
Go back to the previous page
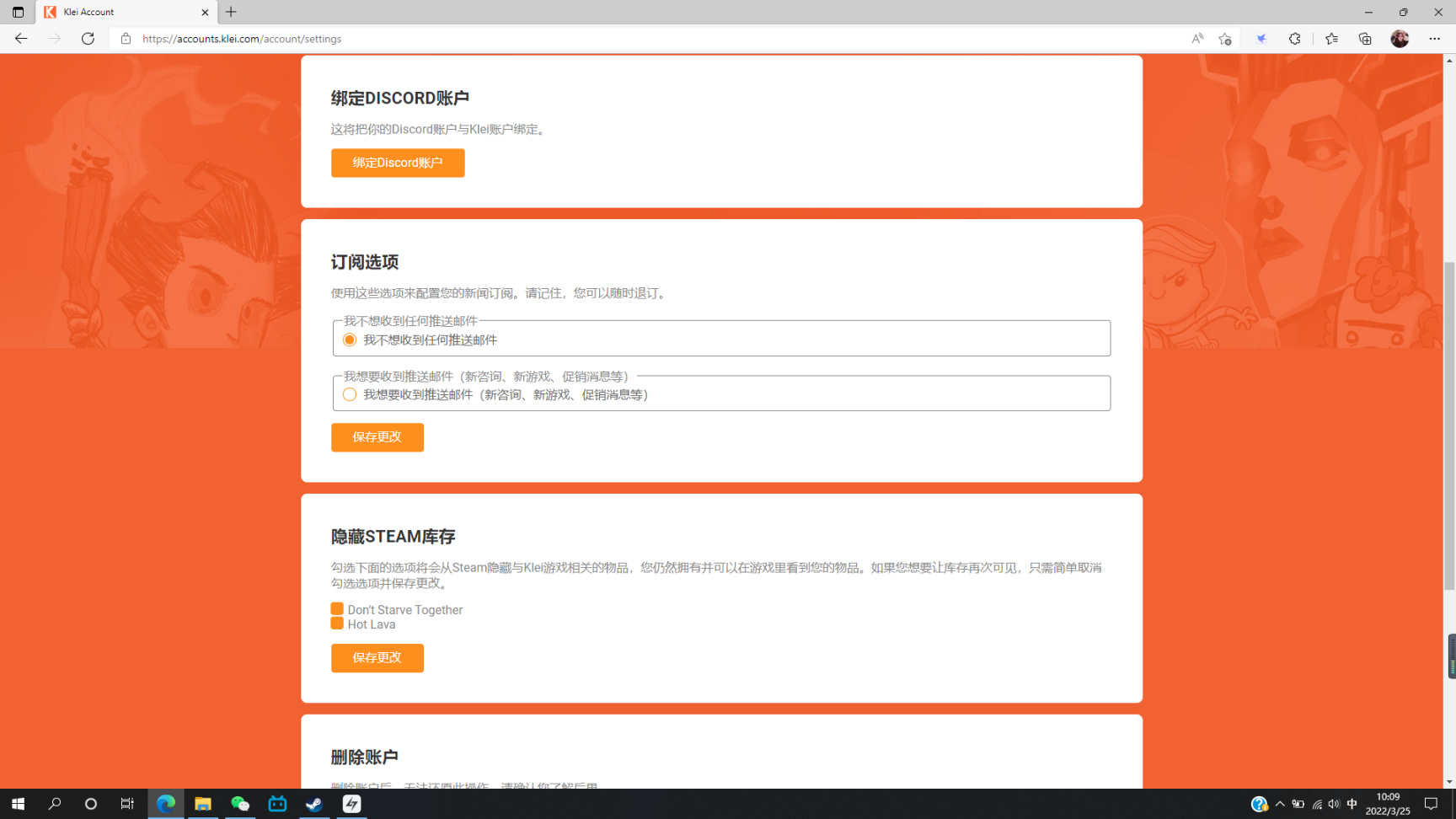click(x=21, y=39)
